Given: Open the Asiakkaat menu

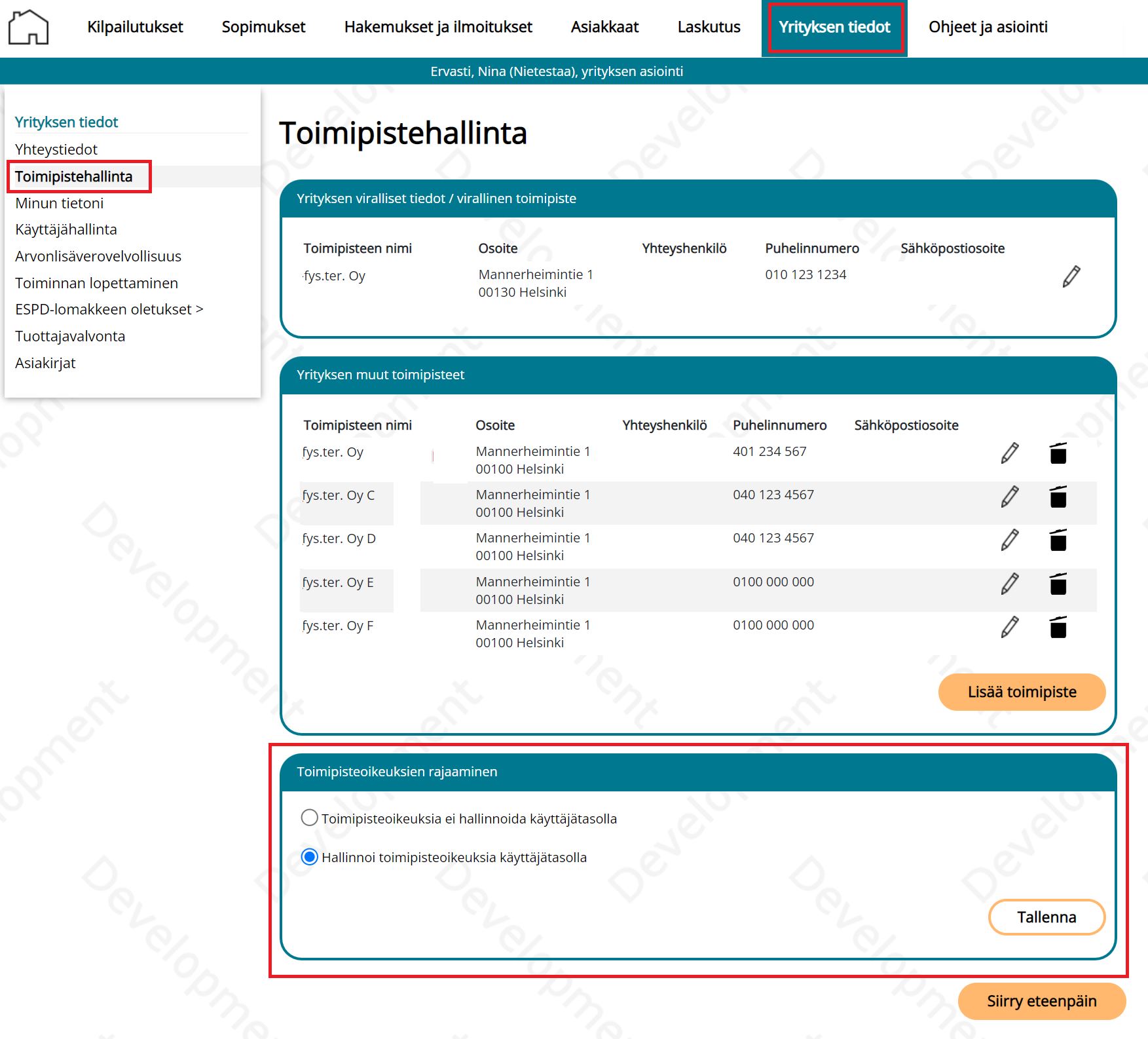Looking at the screenshot, I should pos(604,27).
